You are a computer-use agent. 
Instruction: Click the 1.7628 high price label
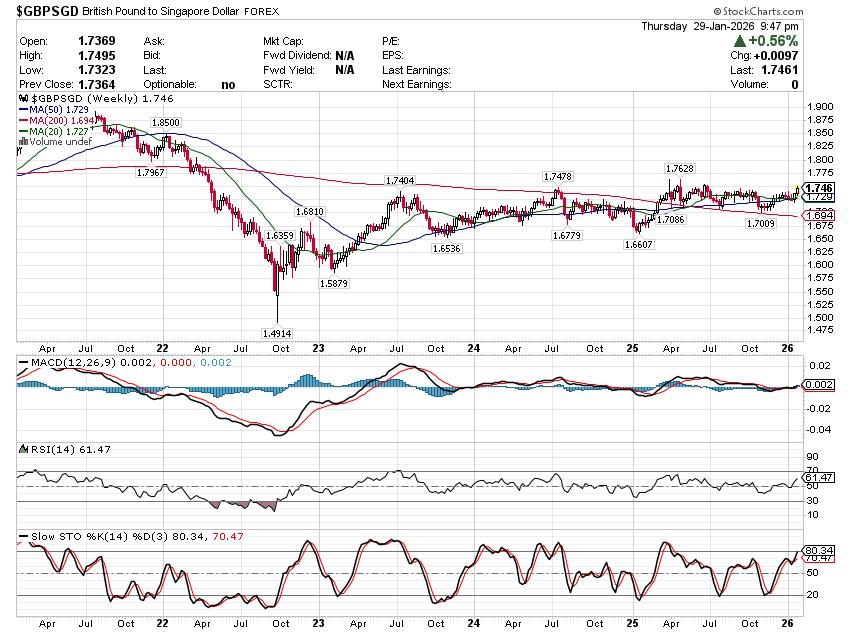680,168
